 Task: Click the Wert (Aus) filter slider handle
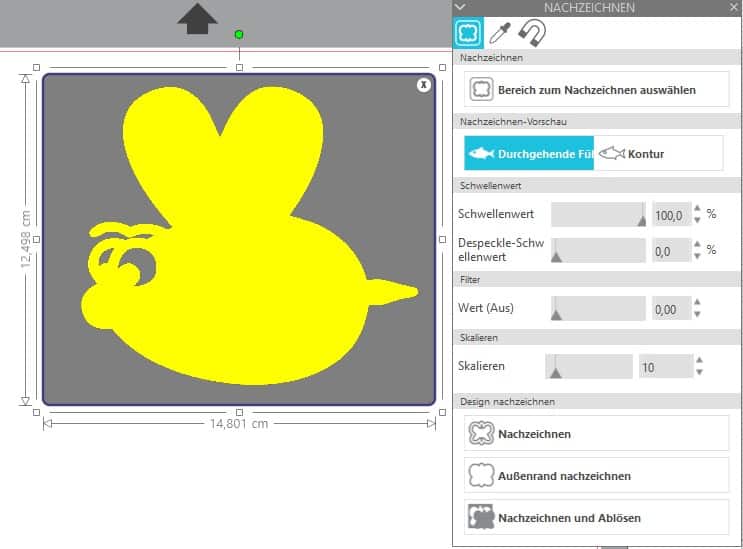tap(556, 315)
